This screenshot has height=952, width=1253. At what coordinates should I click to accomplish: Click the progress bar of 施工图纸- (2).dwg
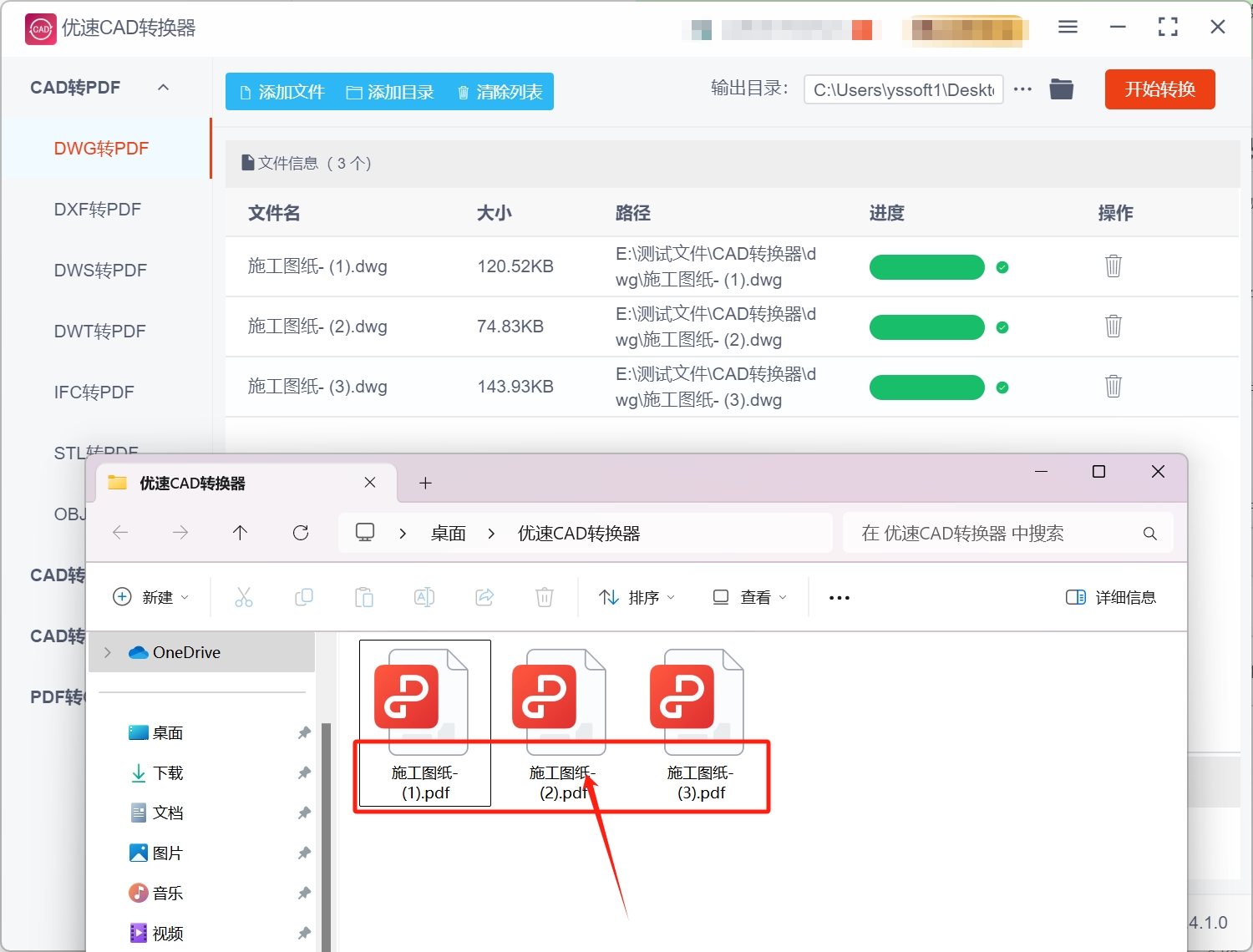[927, 327]
